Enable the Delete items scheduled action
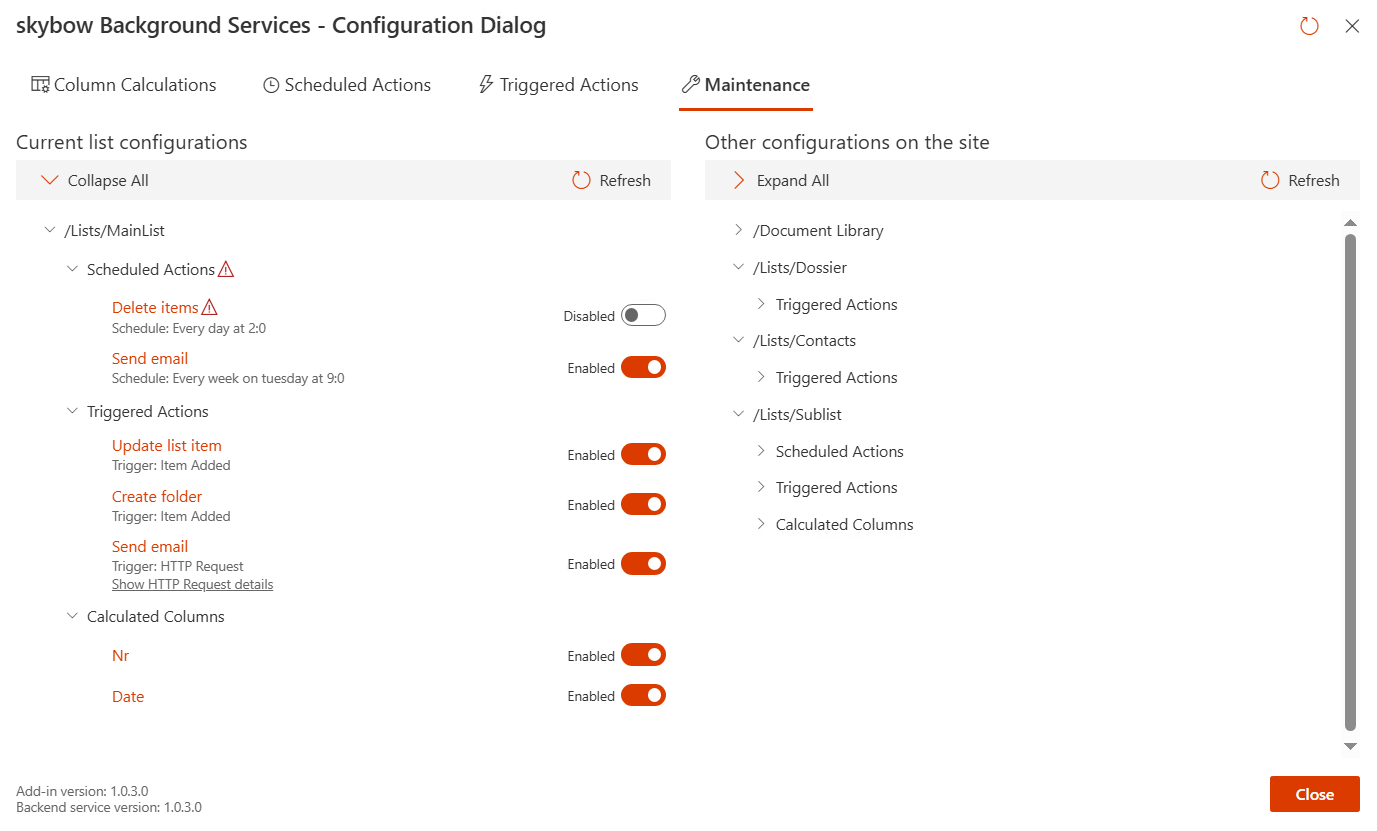This screenshot has height=831, width=1377. [x=643, y=316]
